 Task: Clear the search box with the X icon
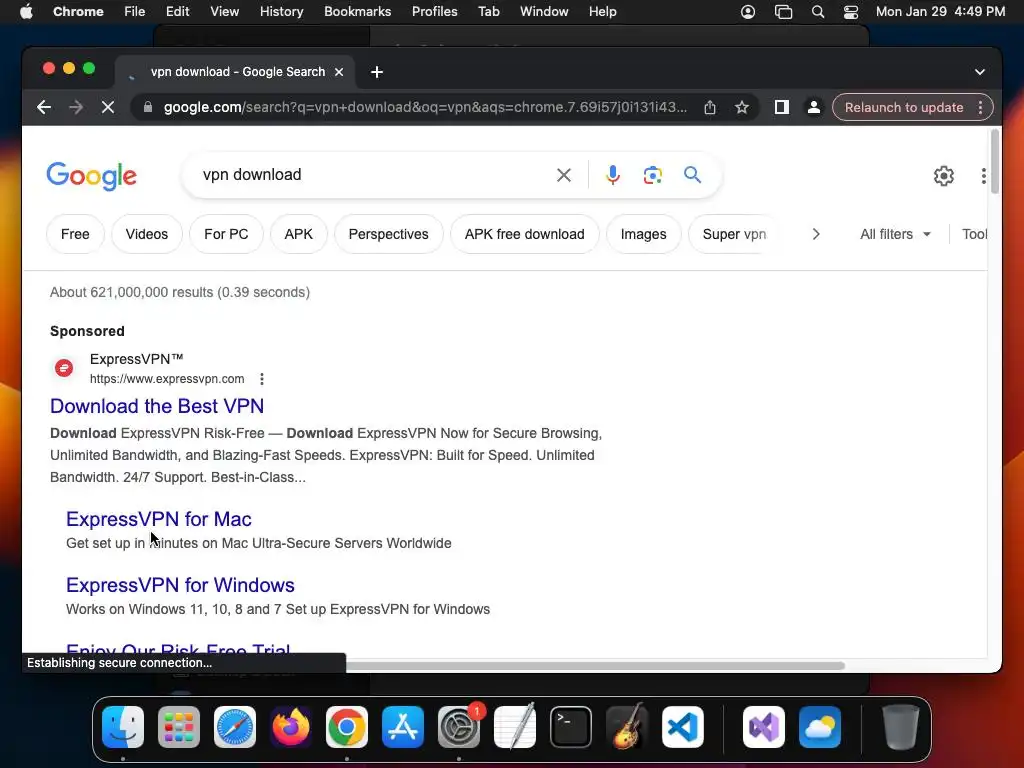[x=564, y=175]
